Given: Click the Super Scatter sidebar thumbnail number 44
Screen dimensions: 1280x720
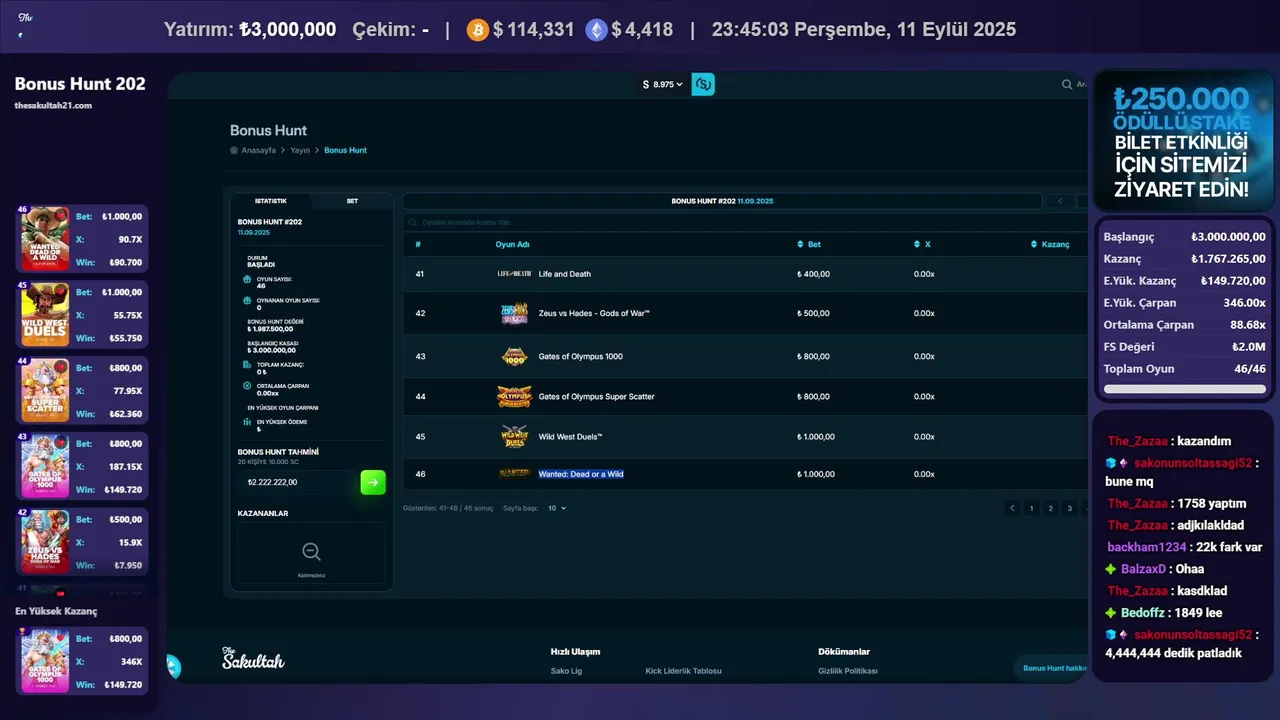Looking at the screenshot, I should pyautogui.click(x=45, y=390).
